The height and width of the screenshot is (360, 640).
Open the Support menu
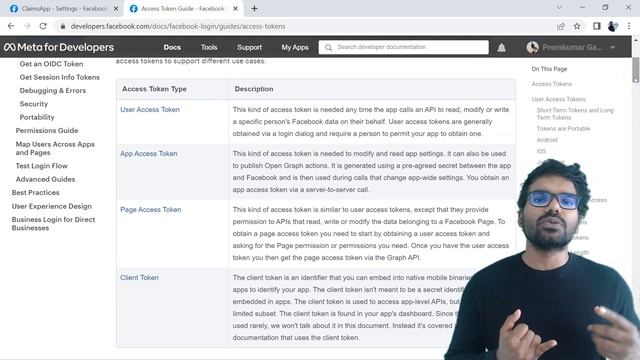point(249,47)
